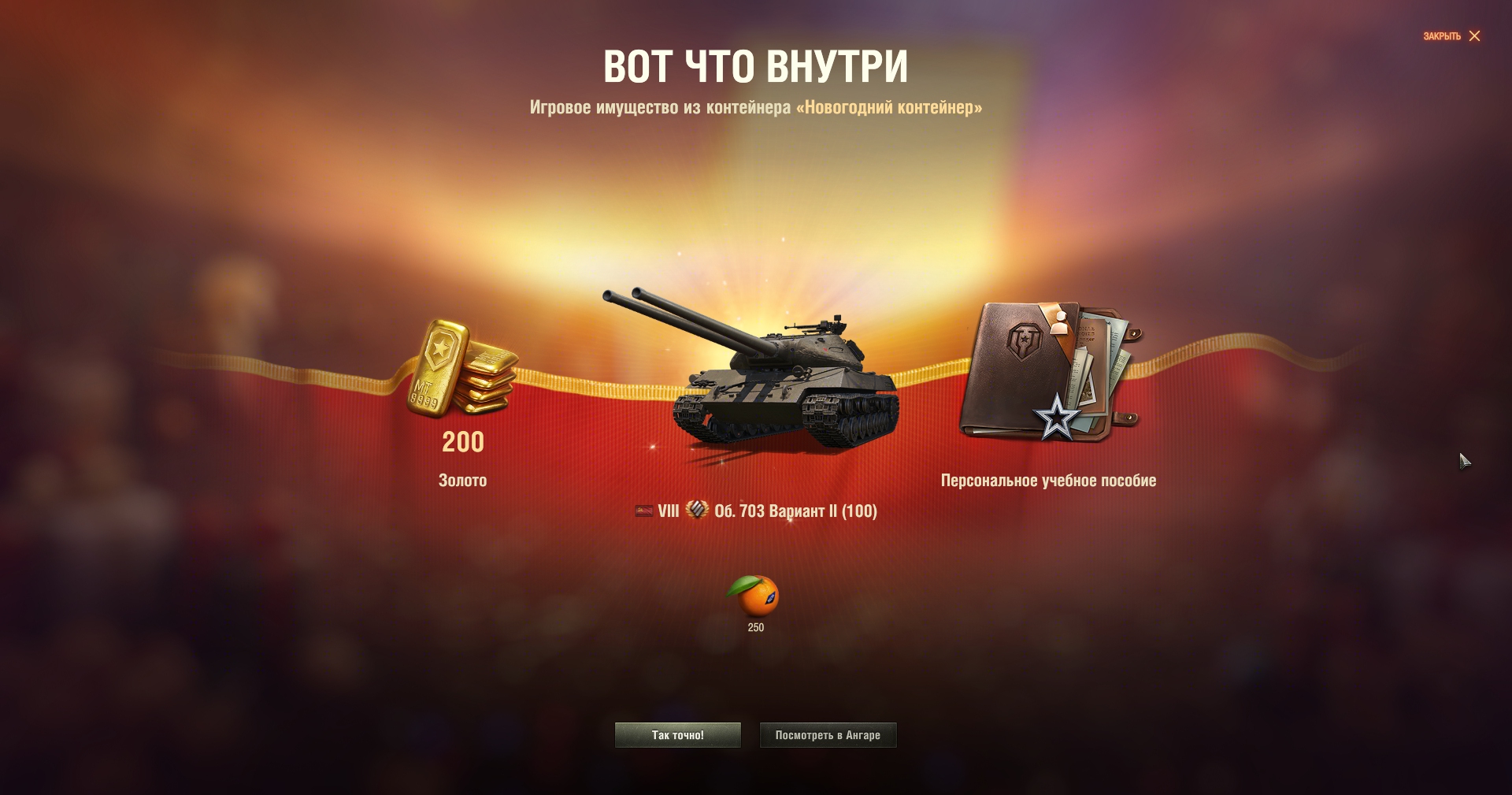Select the Object 703 tank image
Image resolution: width=1512 pixels, height=795 pixels.
point(751,370)
